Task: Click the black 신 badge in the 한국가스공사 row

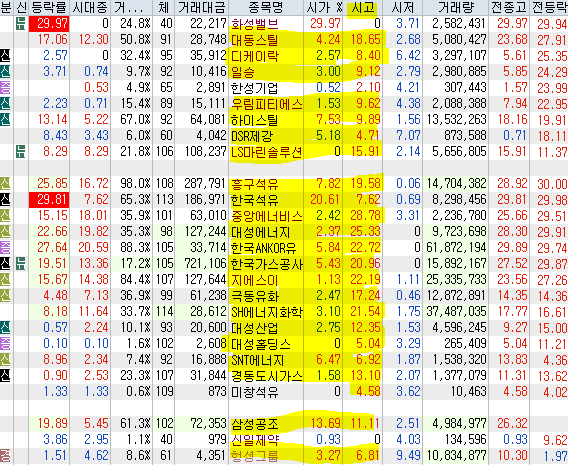Action: [5, 263]
